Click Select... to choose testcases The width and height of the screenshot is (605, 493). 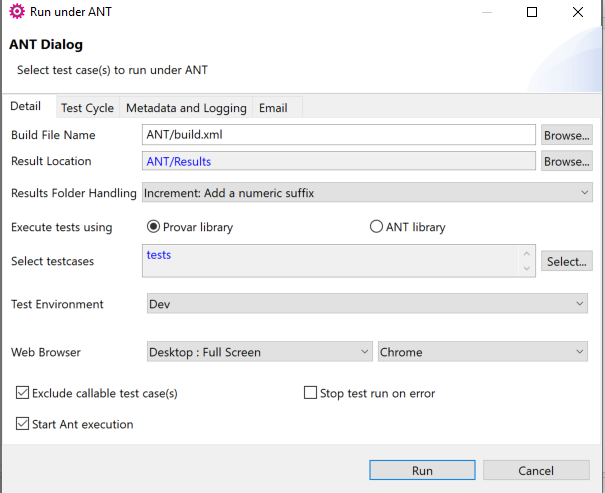[566, 261]
